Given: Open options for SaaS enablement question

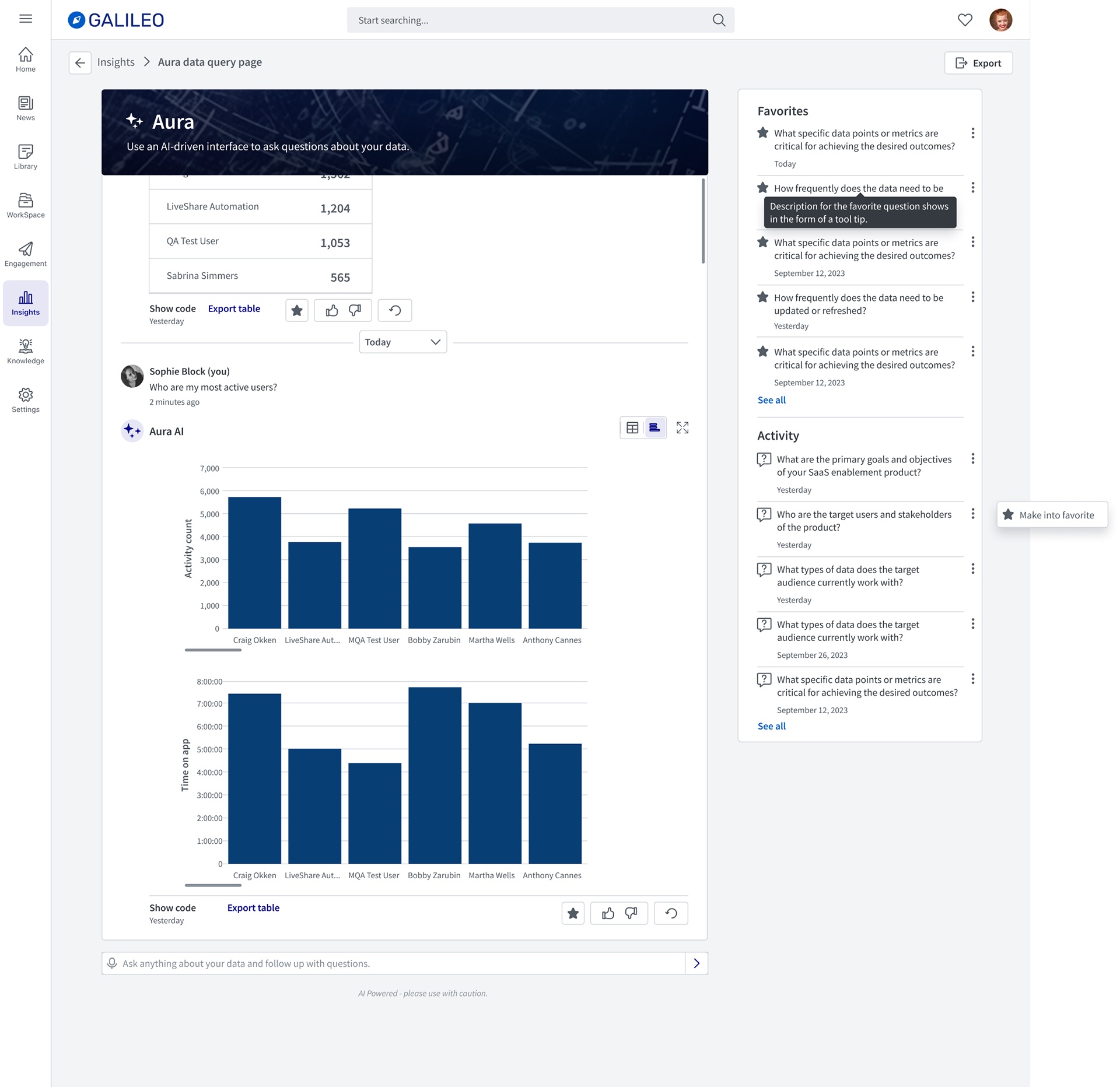Looking at the screenshot, I should (972, 458).
